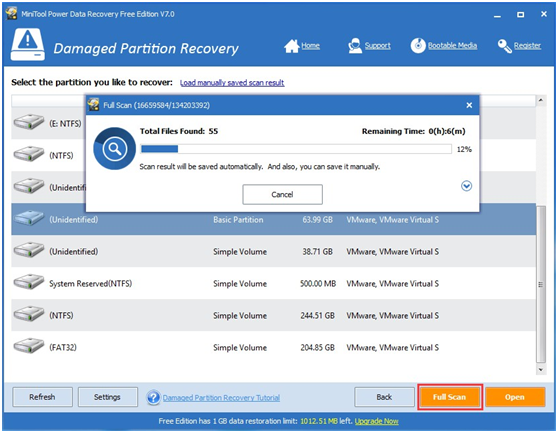Image resolution: width=558 pixels, height=433 pixels.
Task: Open the Support link
Action: click(x=378, y=46)
